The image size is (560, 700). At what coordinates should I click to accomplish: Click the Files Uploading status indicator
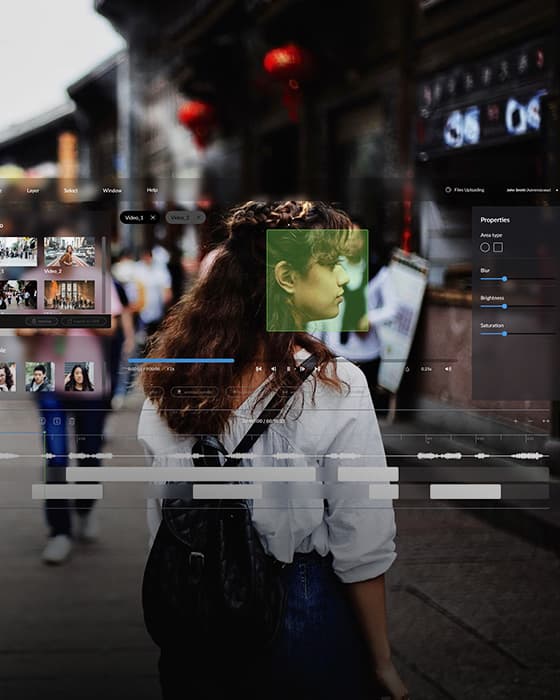coord(464,190)
